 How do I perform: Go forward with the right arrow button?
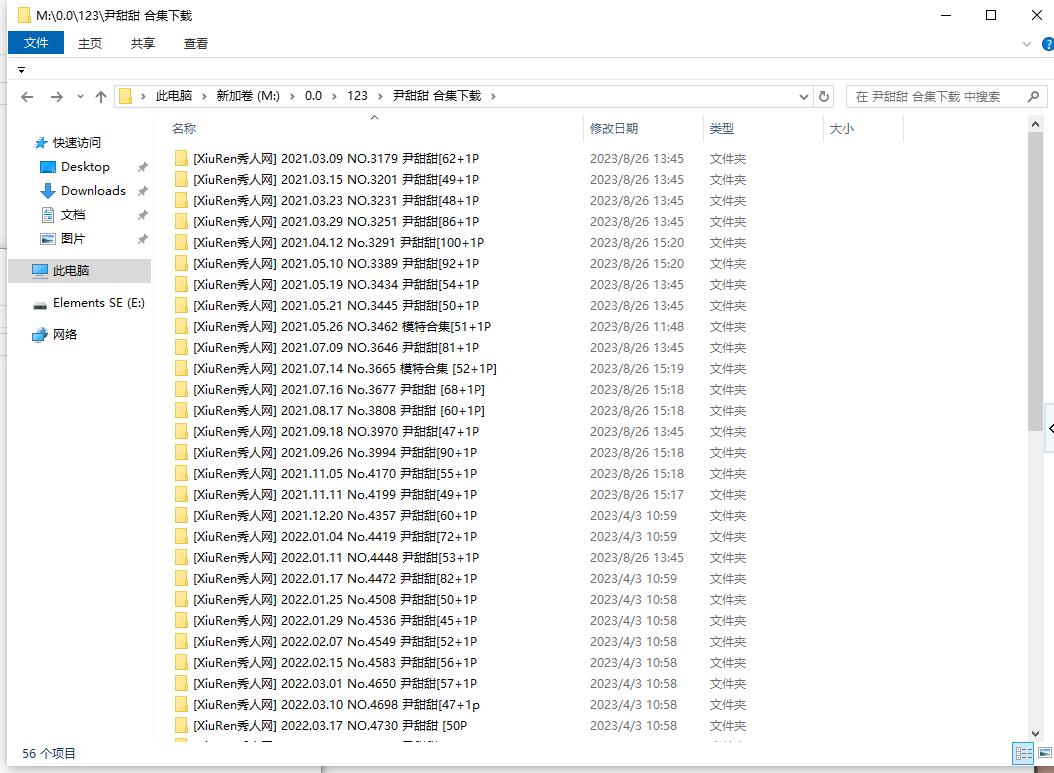coord(57,97)
